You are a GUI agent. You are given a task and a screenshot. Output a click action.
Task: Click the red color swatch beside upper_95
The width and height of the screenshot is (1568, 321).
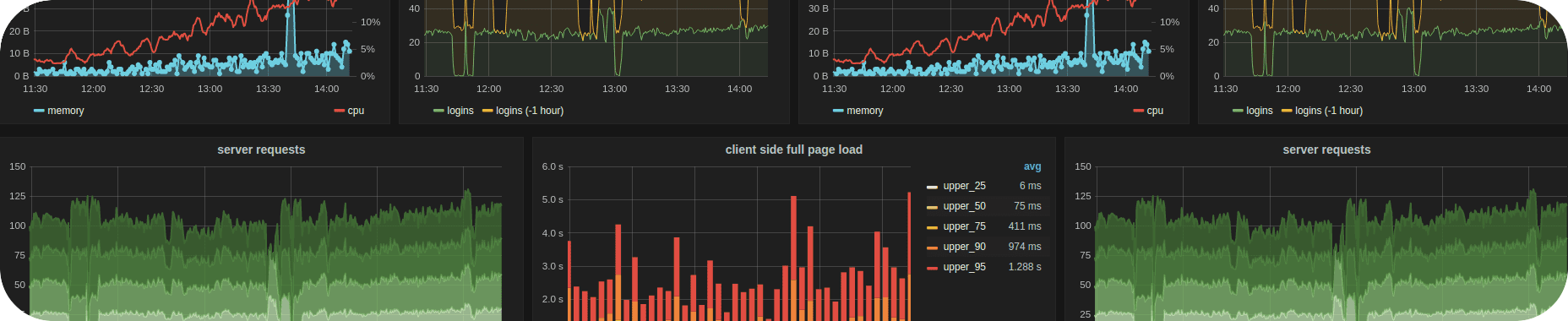pyautogui.click(x=932, y=268)
